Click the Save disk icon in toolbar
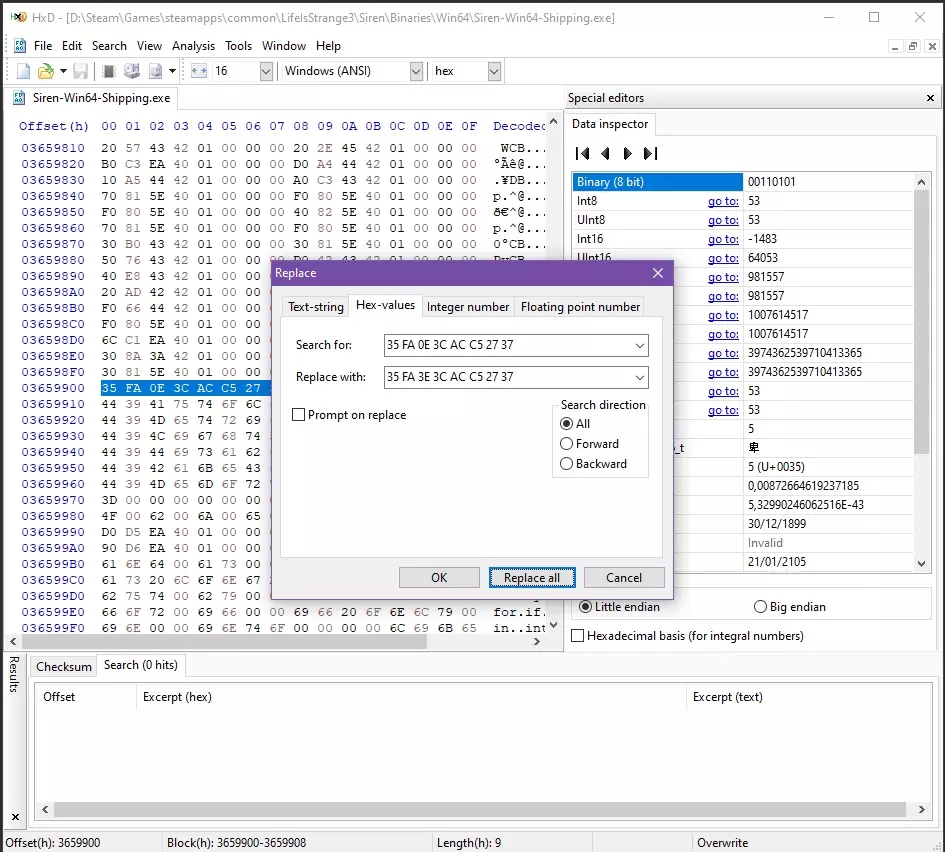The image size is (945, 852). (x=80, y=71)
